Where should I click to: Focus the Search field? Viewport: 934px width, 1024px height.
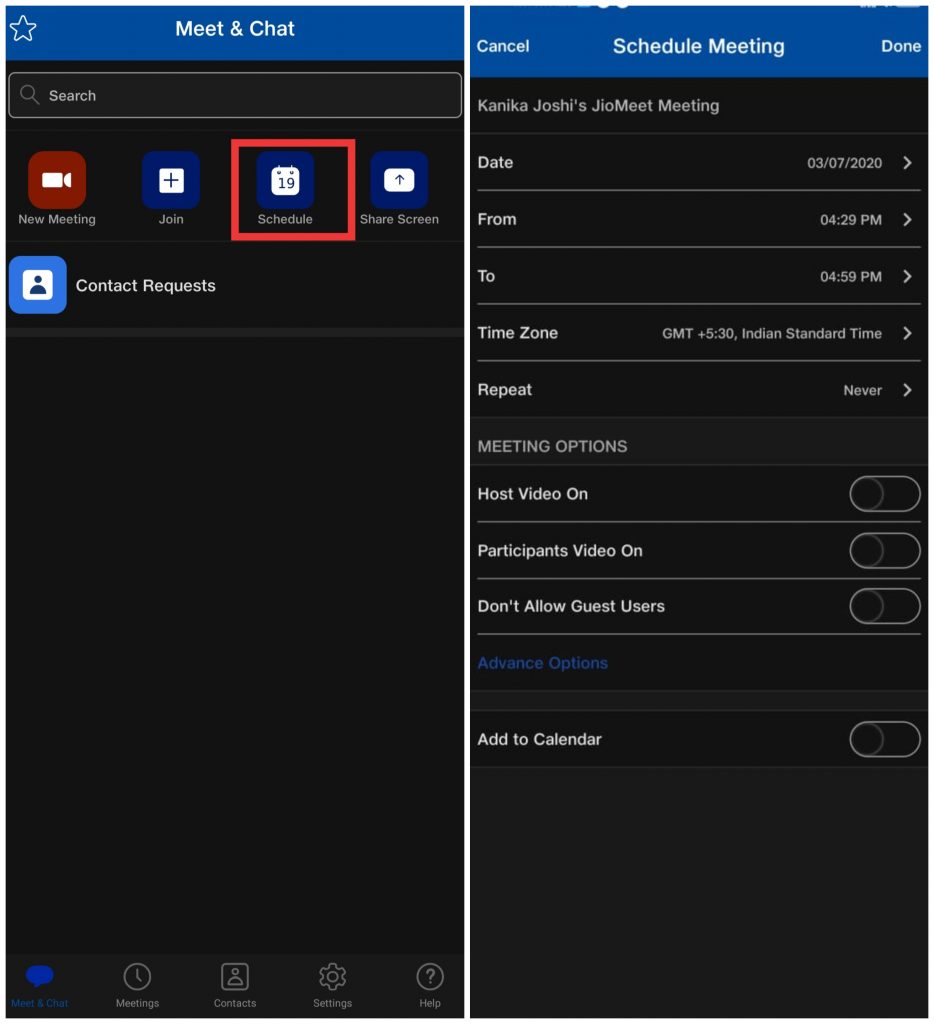[235, 95]
